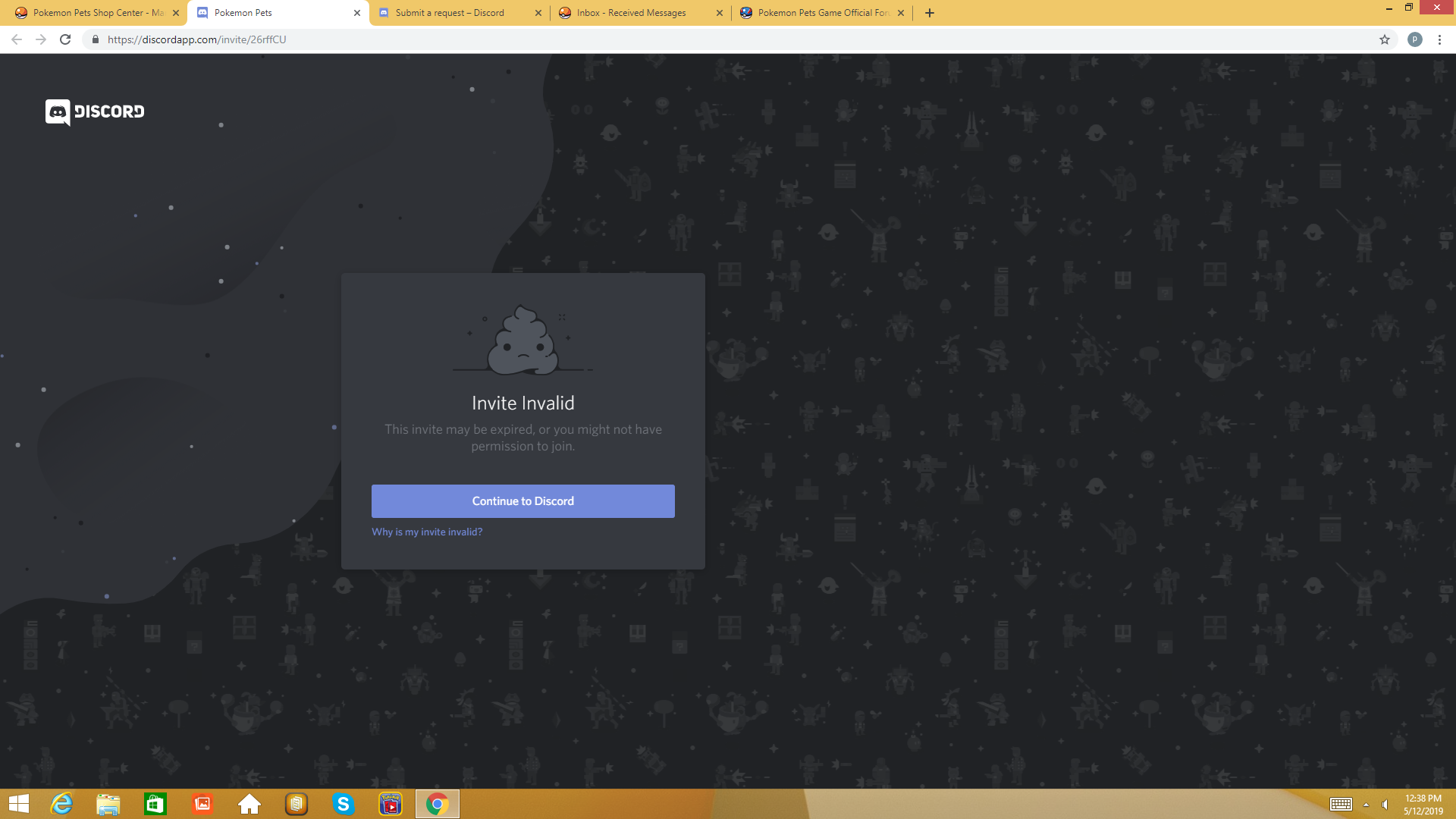Close the Pokemon Pets Game Official Forum tab
1456x819 pixels.
point(901,13)
